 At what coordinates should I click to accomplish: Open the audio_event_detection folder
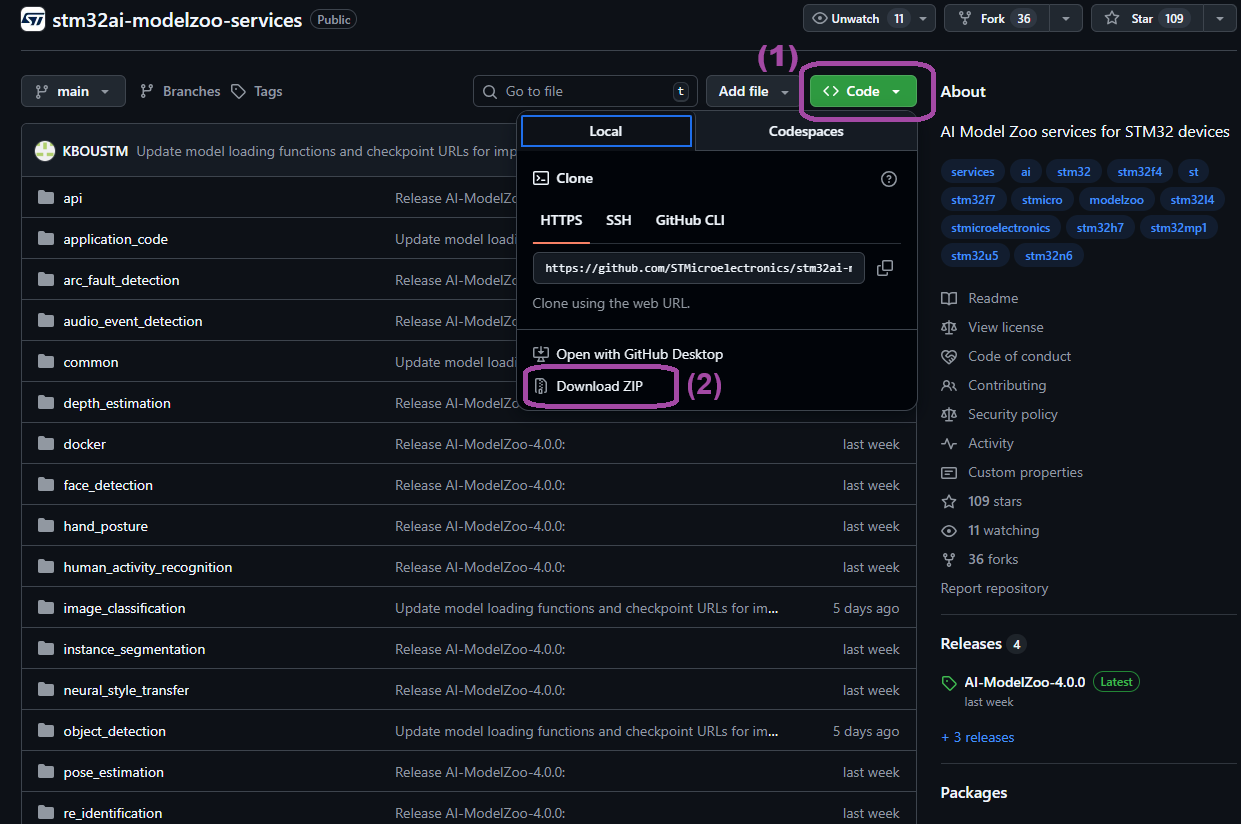133,321
